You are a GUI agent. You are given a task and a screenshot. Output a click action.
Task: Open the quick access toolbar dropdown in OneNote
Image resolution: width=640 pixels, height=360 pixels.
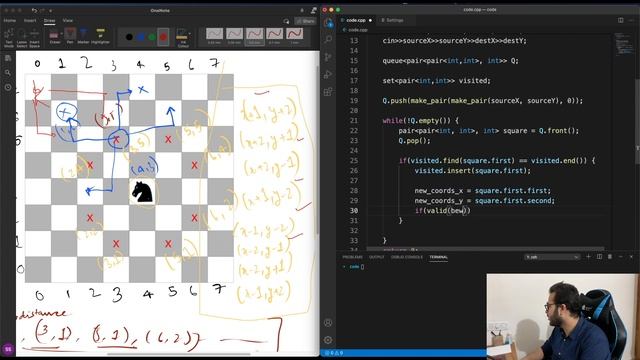coord(51,10)
